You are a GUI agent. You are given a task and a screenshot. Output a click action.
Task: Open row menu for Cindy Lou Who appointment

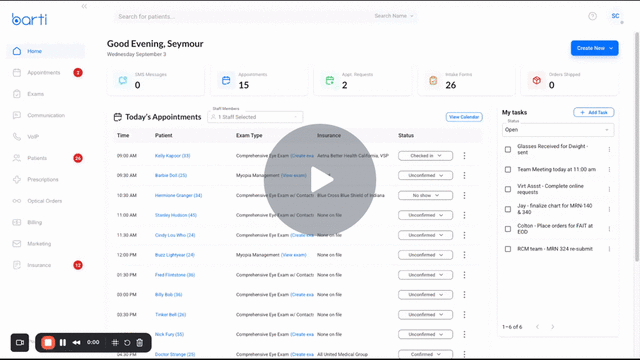click(464, 235)
